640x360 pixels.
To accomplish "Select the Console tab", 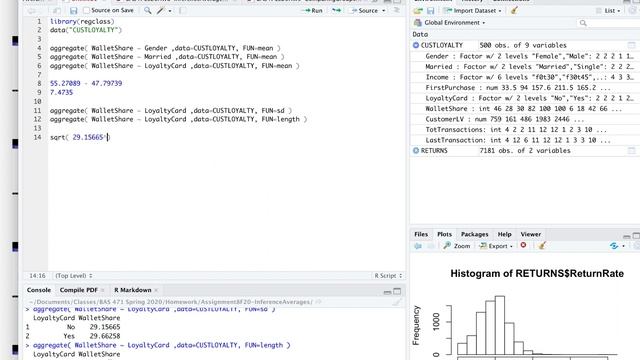I will [39, 290].
